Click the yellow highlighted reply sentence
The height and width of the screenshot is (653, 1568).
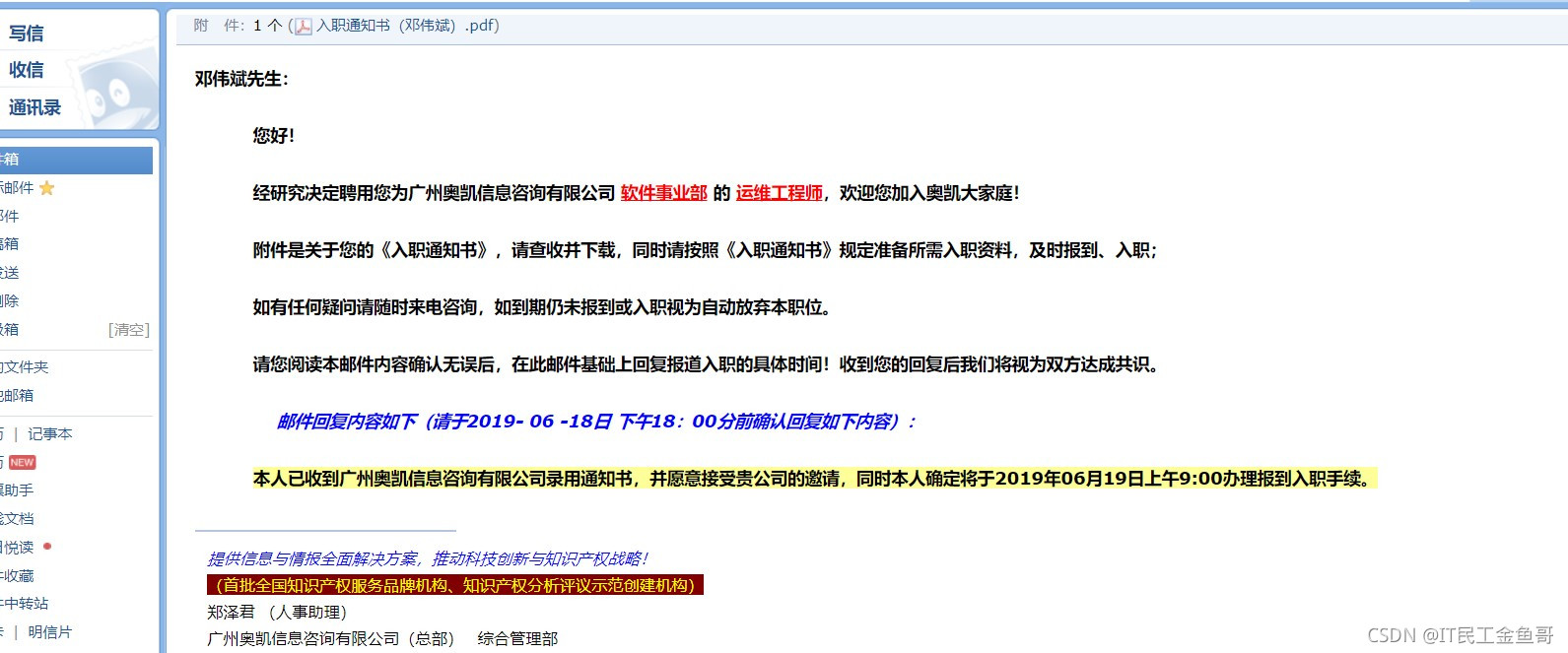click(x=814, y=479)
